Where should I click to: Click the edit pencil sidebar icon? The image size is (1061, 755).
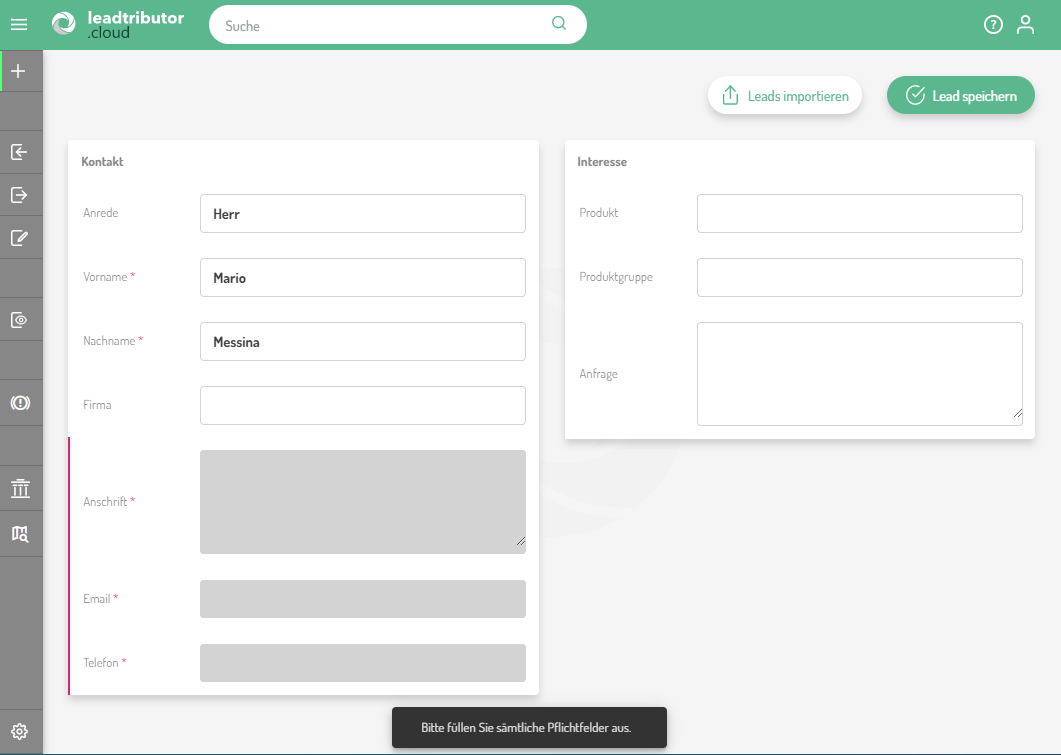(19, 238)
